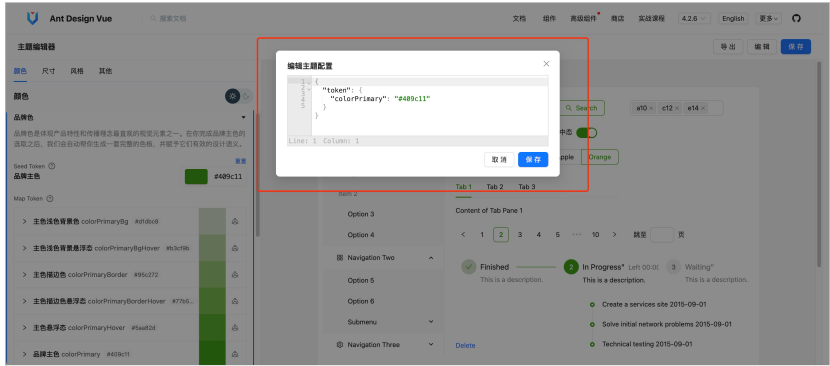The width and height of the screenshot is (830, 366).
Task: Click the pin icon for colorPrimaryBg row
Action: click(235, 221)
